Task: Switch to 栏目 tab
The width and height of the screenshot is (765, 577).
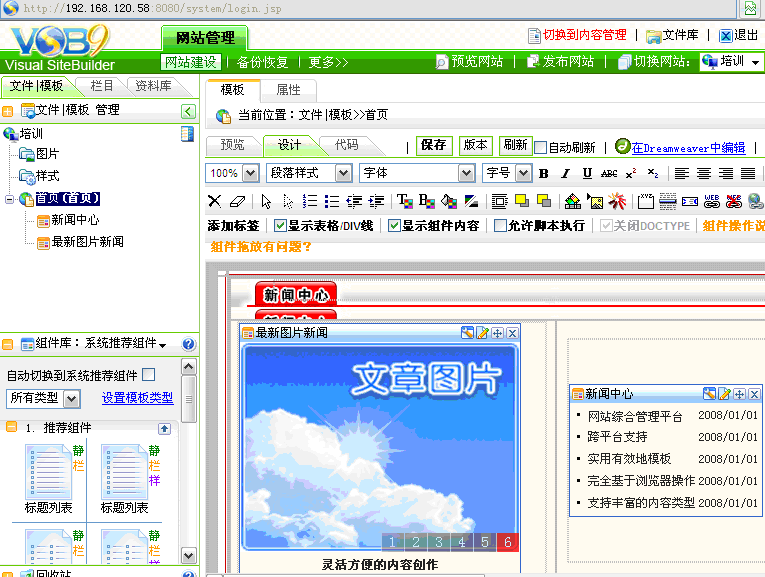Action: [102, 86]
